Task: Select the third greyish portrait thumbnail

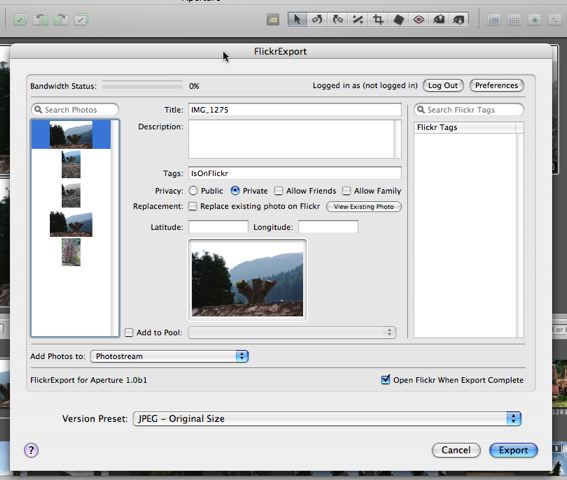Action: click(x=71, y=195)
